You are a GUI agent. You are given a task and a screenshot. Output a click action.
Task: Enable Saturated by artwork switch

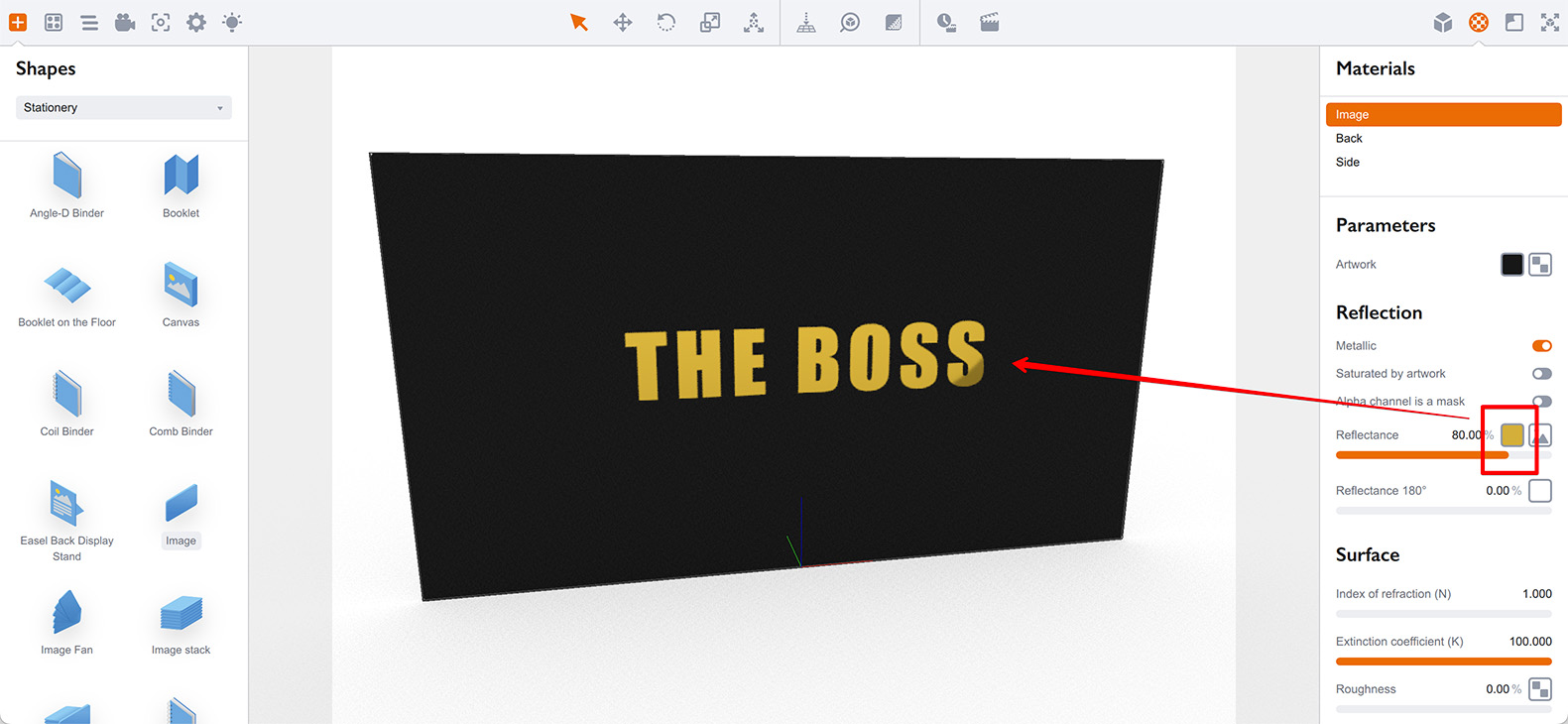click(1541, 374)
